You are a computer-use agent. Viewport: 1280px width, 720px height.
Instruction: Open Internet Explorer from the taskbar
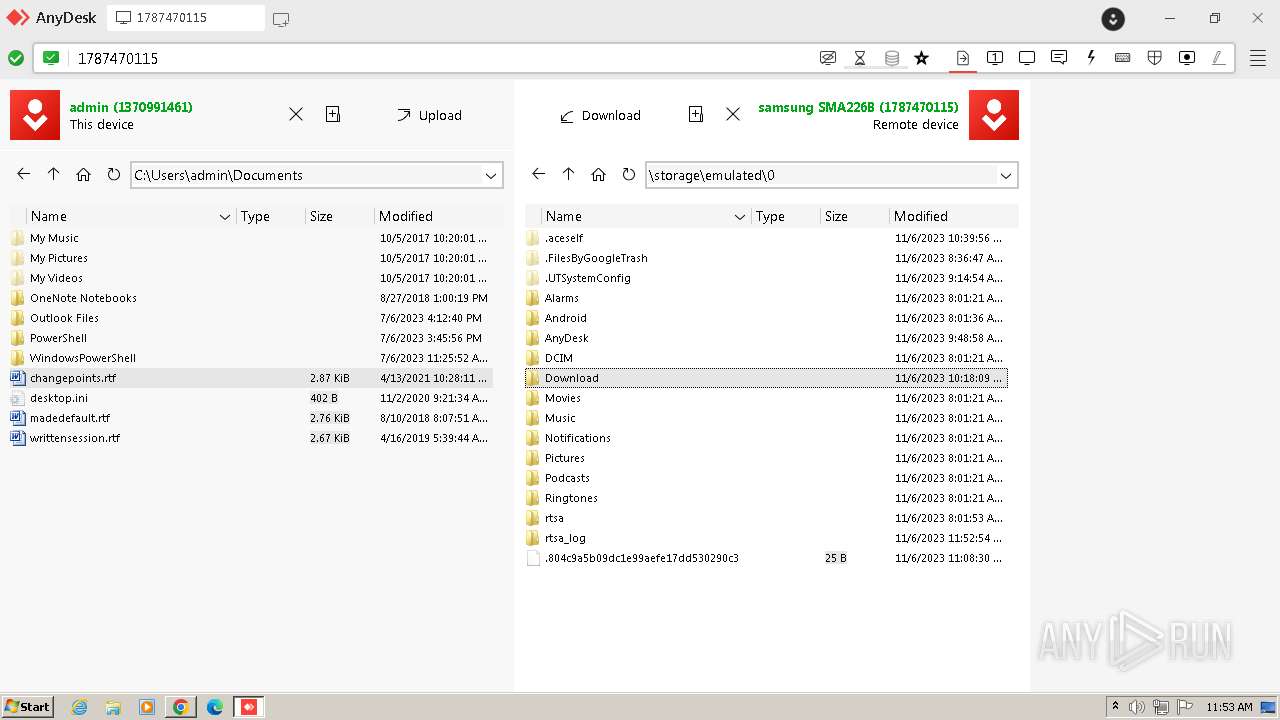[80, 707]
